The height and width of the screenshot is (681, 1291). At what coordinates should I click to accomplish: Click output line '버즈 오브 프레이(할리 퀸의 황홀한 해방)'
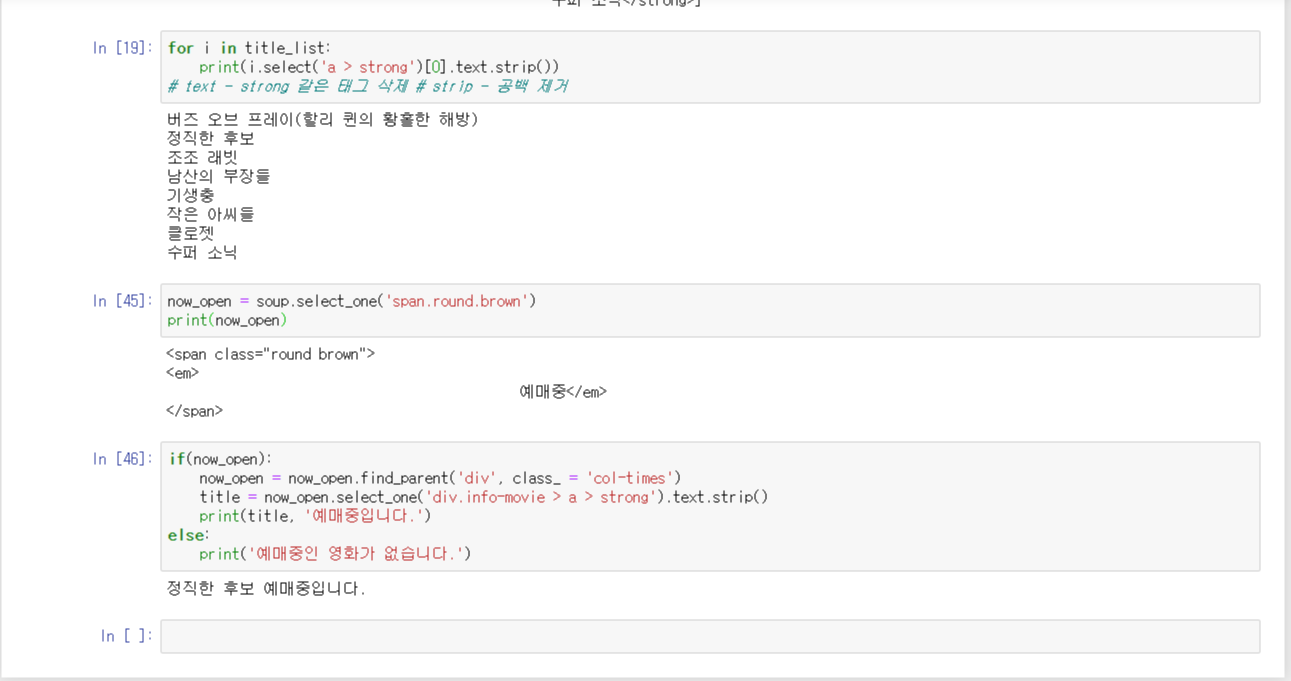click(323, 120)
